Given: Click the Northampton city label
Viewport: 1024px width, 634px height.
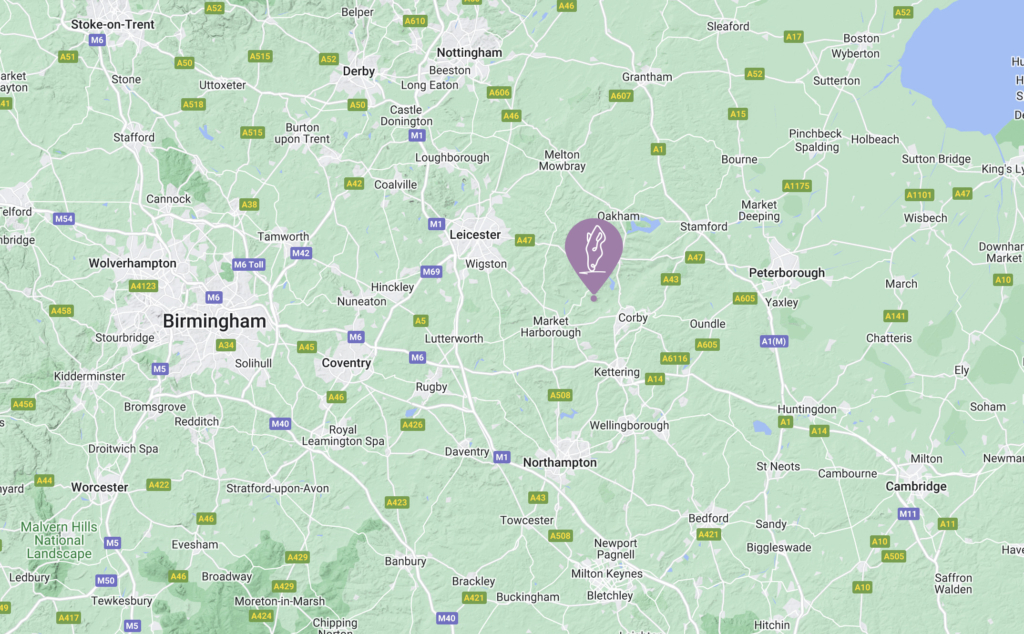Looking at the screenshot, I should coord(560,462).
